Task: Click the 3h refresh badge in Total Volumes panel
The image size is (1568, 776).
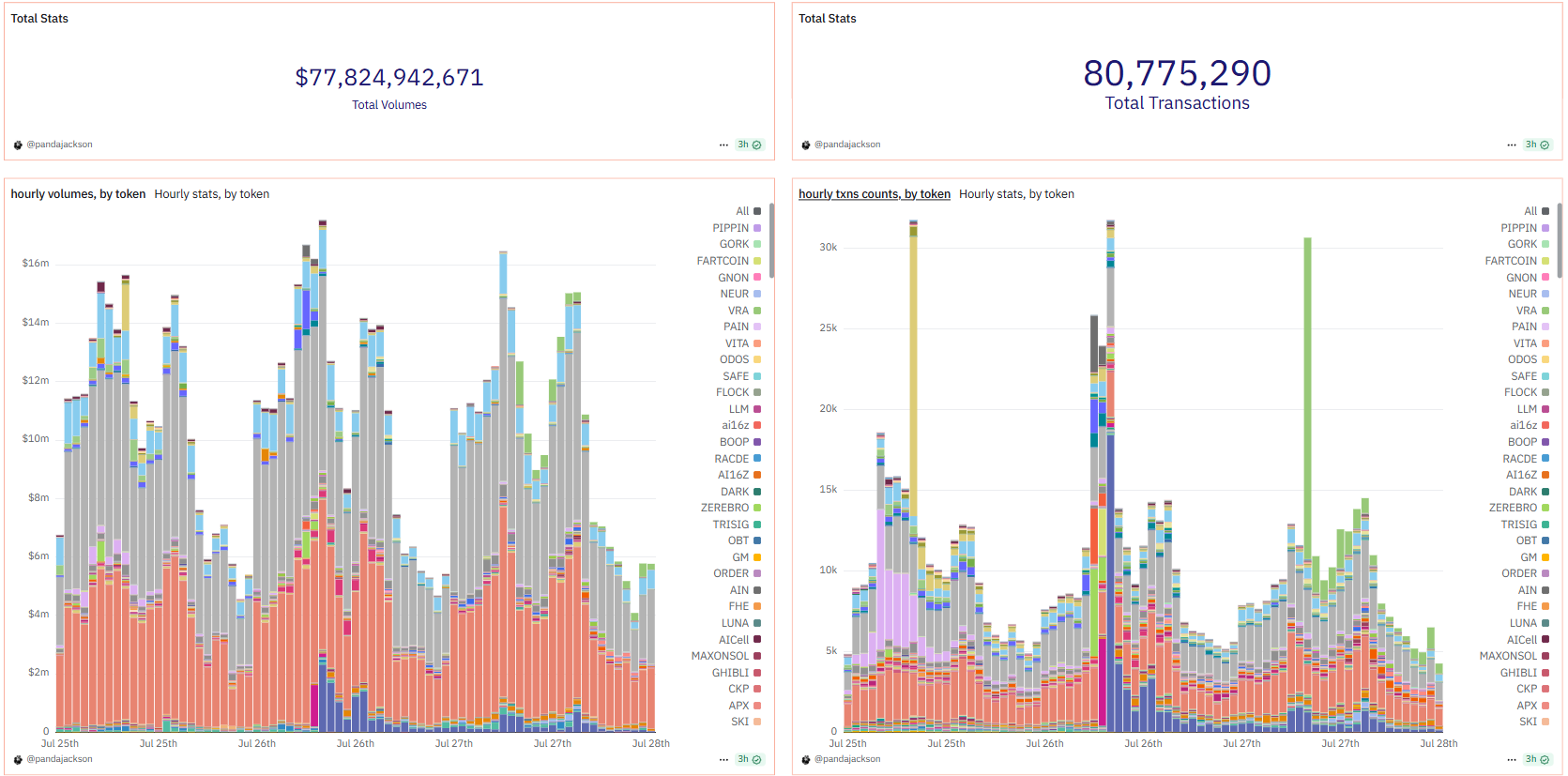Action: pyautogui.click(x=749, y=145)
